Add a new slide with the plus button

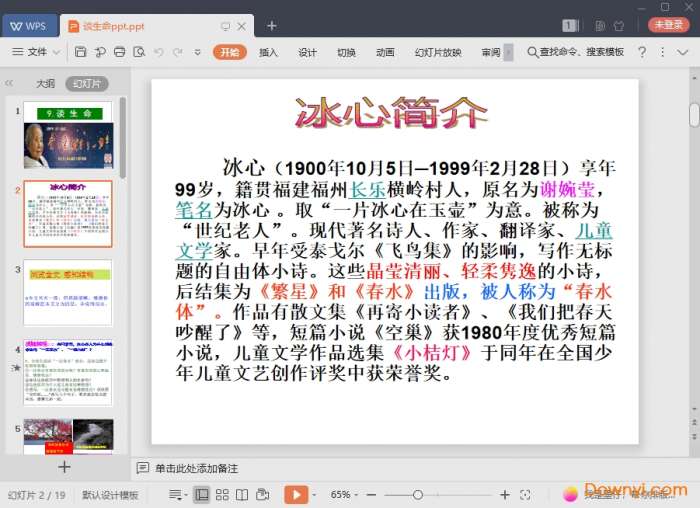pos(64,467)
